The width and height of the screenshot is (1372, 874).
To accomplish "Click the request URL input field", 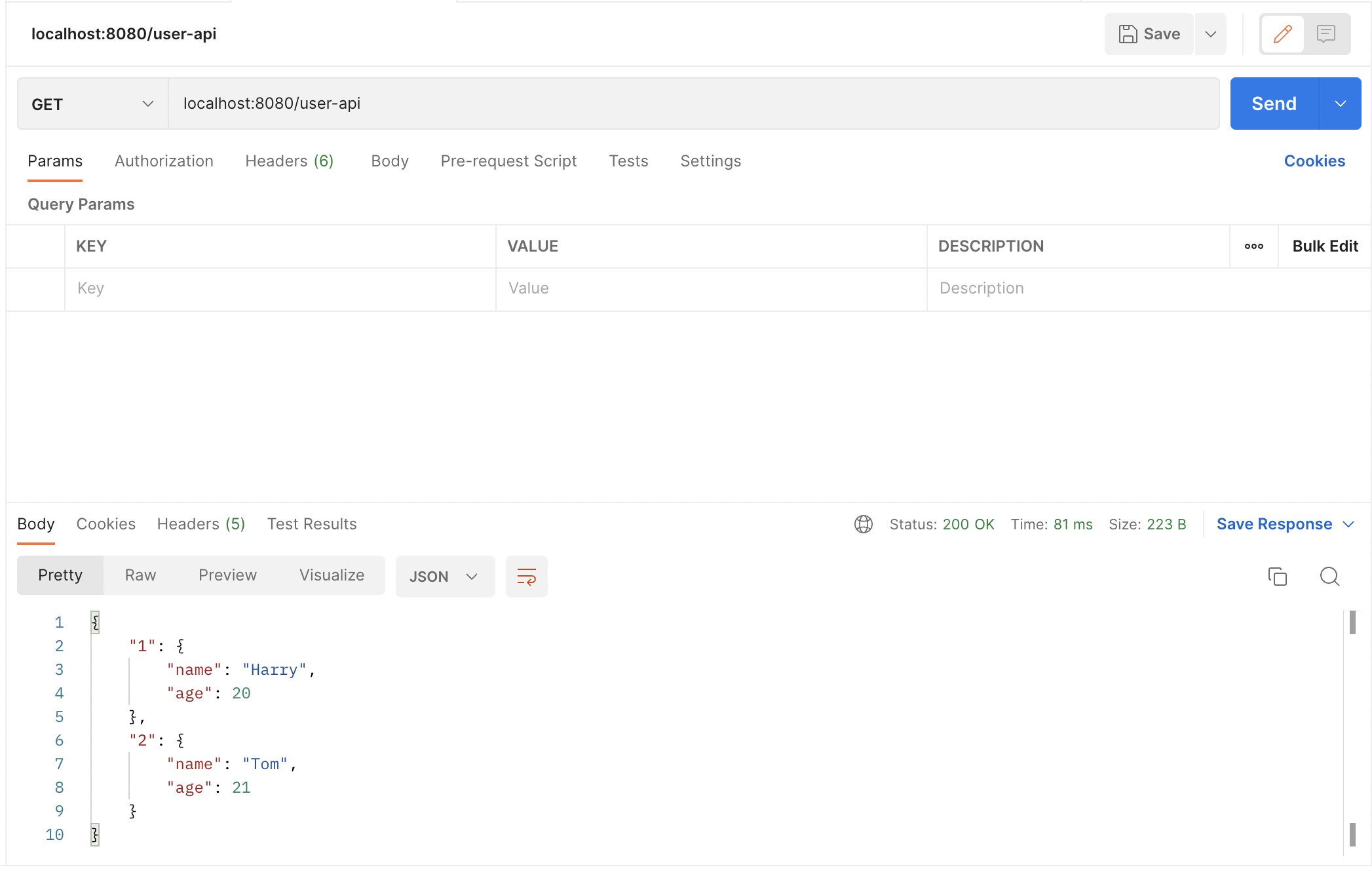I will click(x=693, y=104).
